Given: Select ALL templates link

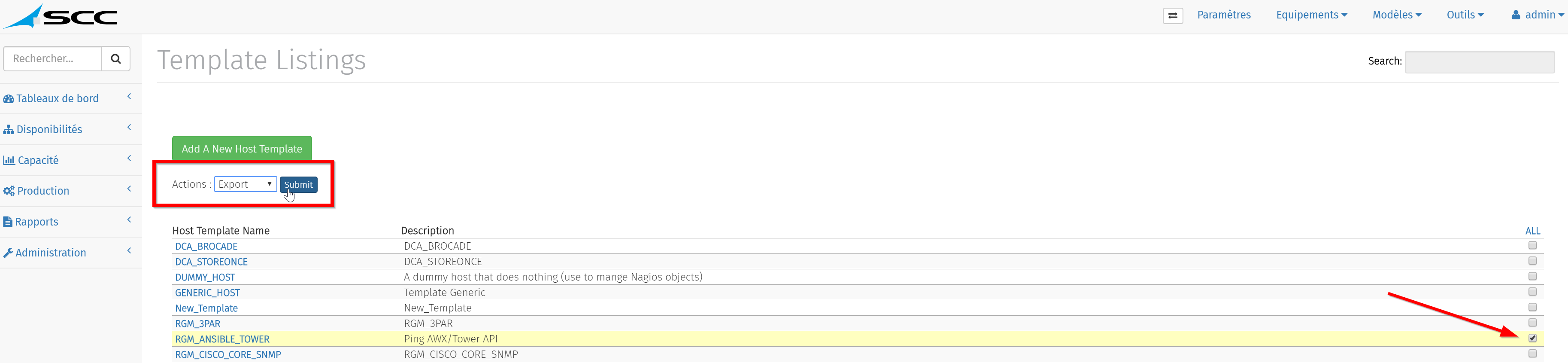Looking at the screenshot, I should click(1532, 231).
